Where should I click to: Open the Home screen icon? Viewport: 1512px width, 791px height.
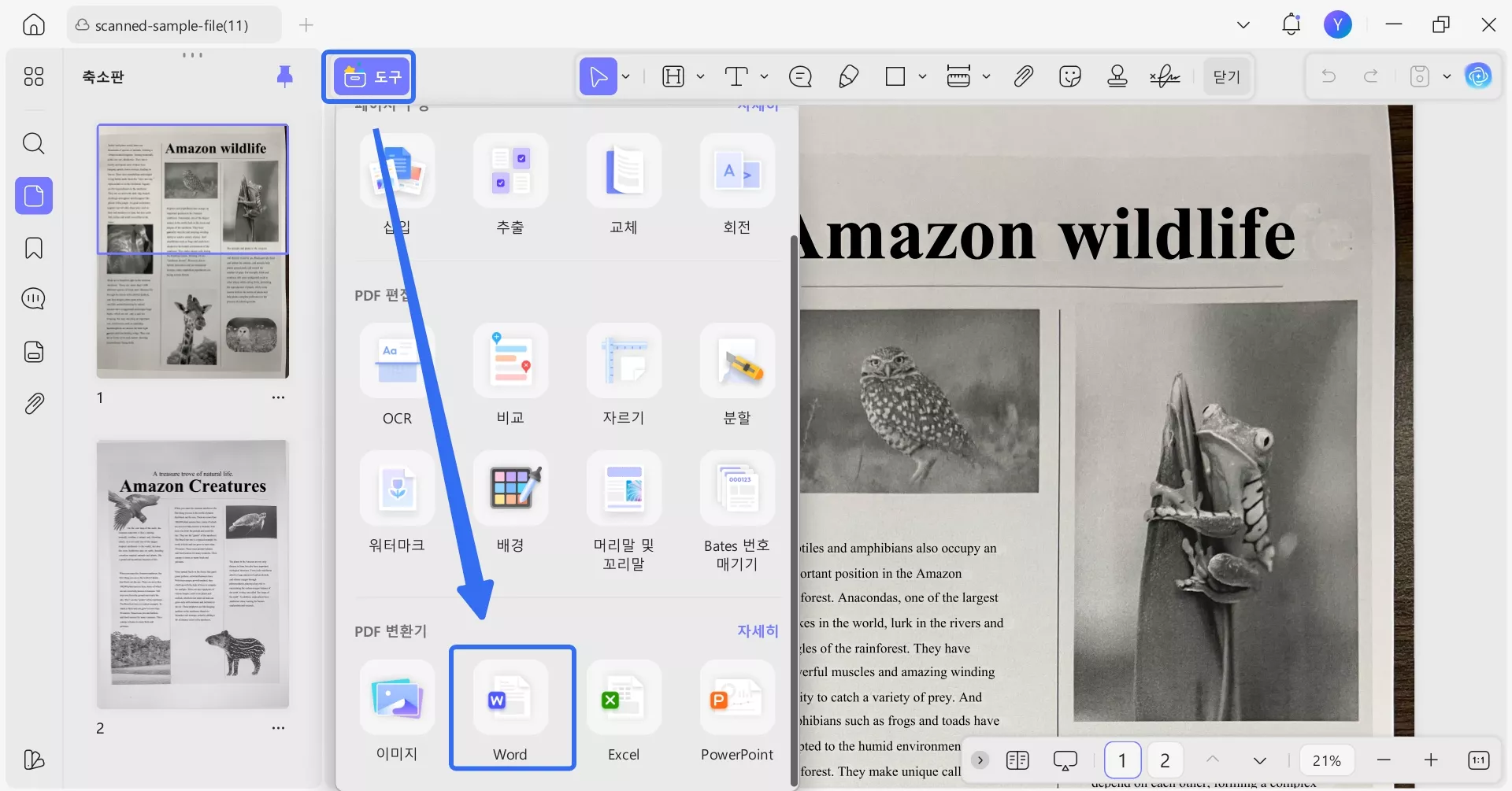coord(34,24)
